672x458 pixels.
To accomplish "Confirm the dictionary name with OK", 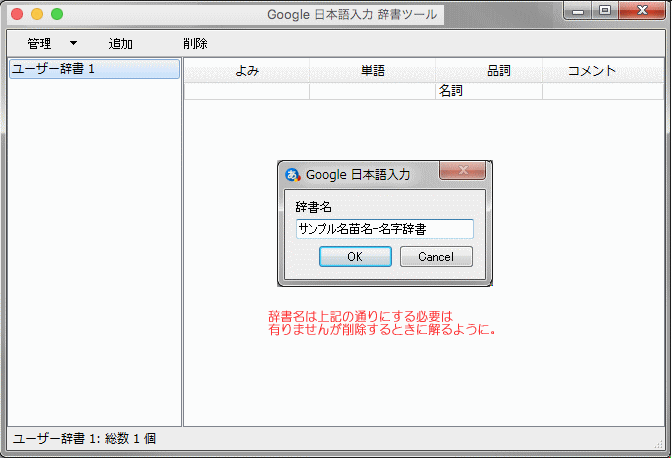I will tap(355, 256).
